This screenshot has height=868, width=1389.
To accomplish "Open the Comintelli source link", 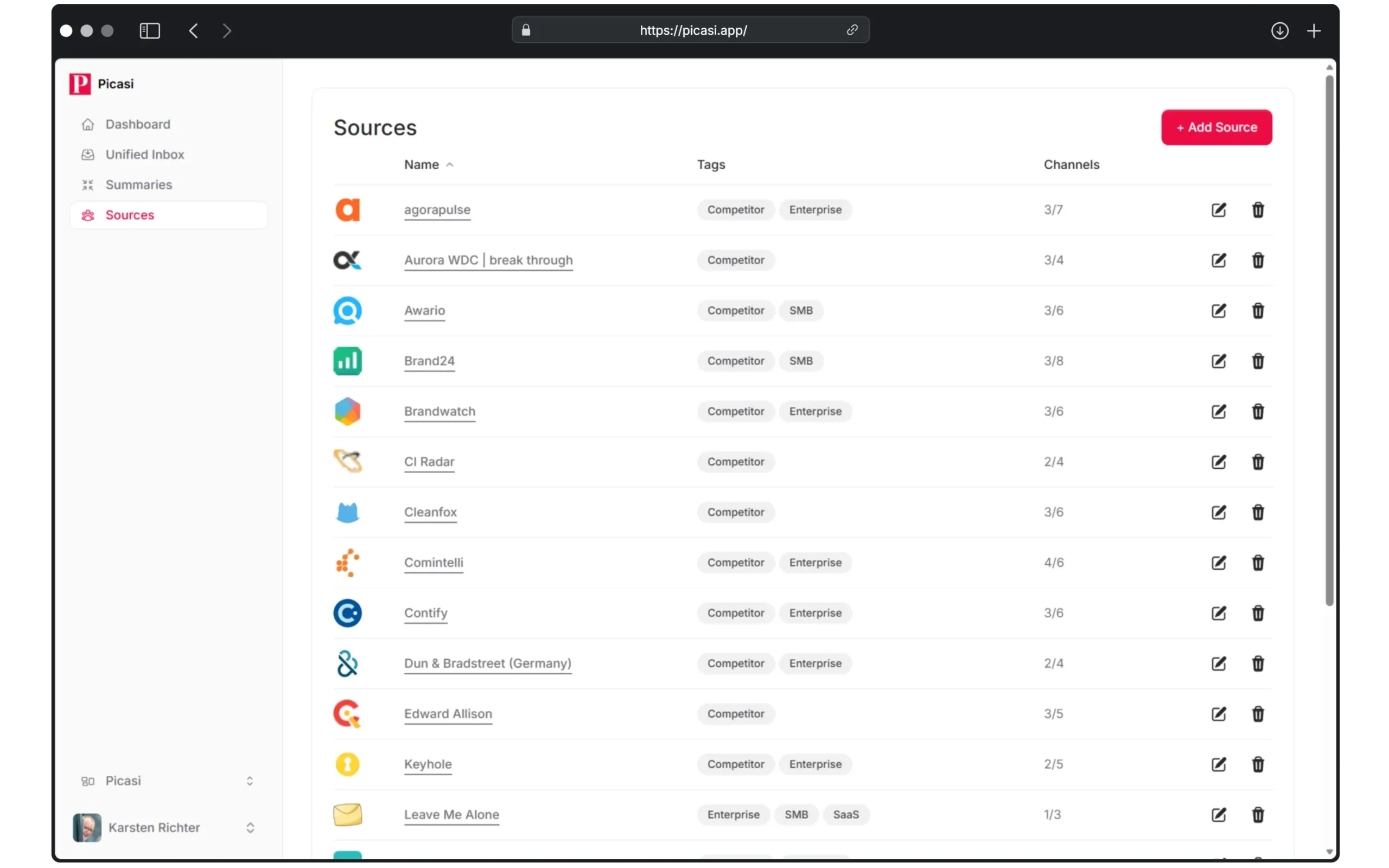I will 434,563.
